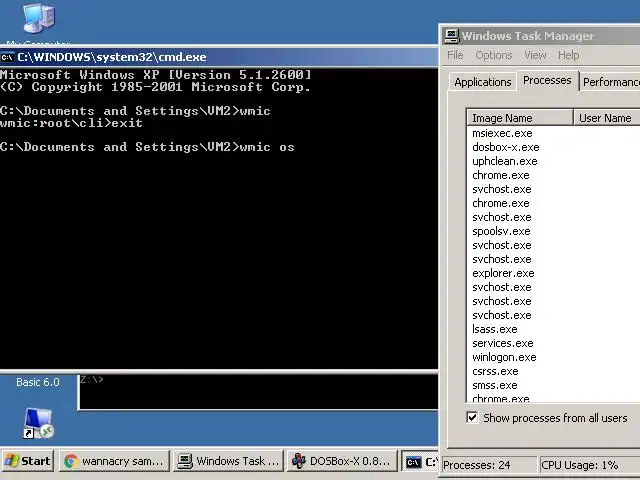This screenshot has height=480, width=640.
Task: Open the Help menu in Task Manager
Action: click(569, 55)
